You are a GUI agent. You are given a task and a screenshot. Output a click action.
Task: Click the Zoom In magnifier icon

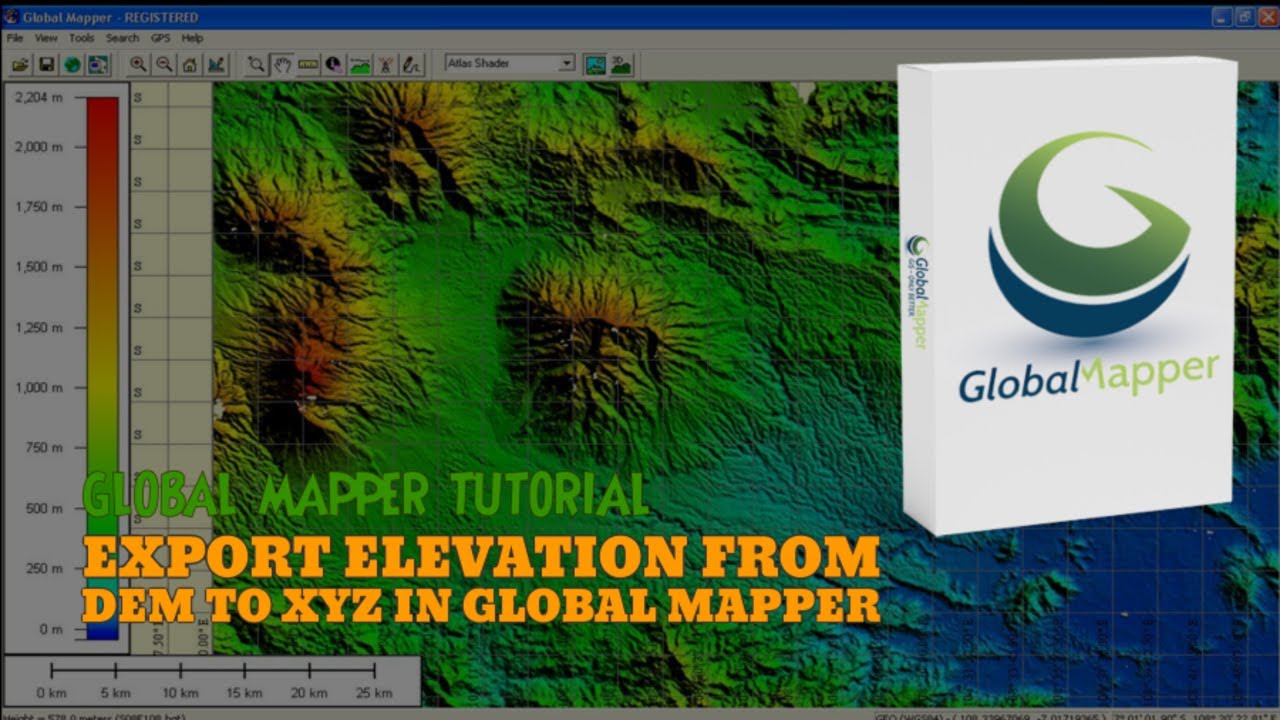[x=138, y=64]
